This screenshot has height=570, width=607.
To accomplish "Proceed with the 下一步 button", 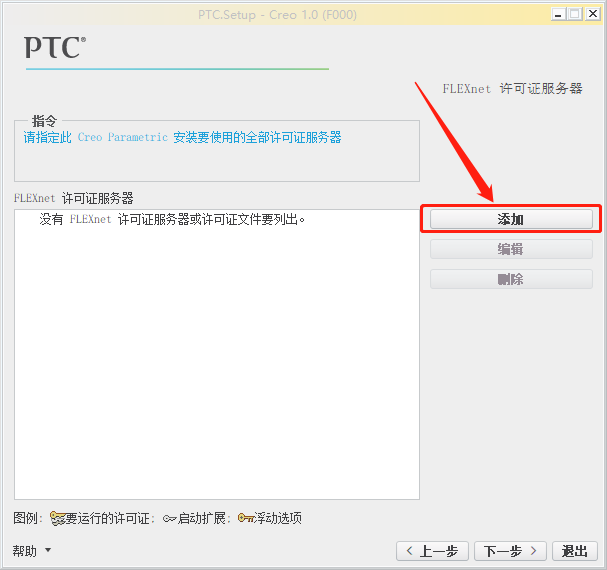I will (x=510, y=551).
